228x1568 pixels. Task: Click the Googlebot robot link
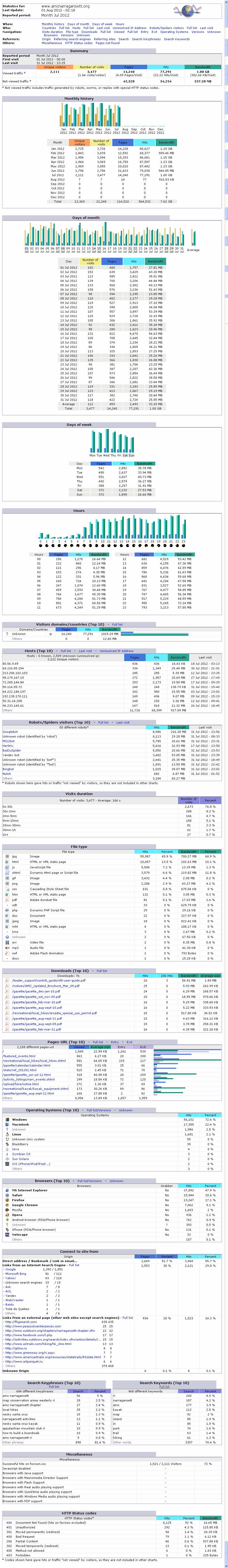10,732
